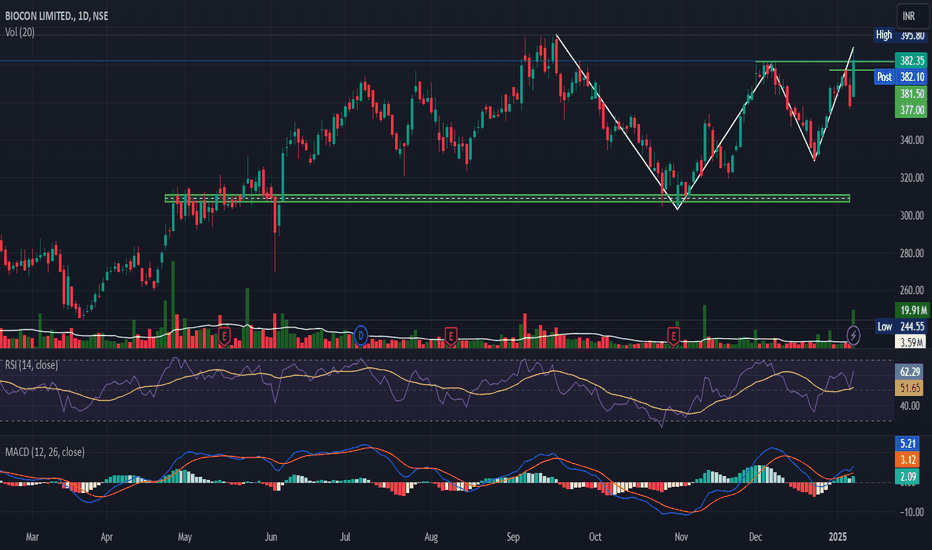Click the 381.50 price tag

(x=911, y=93)
